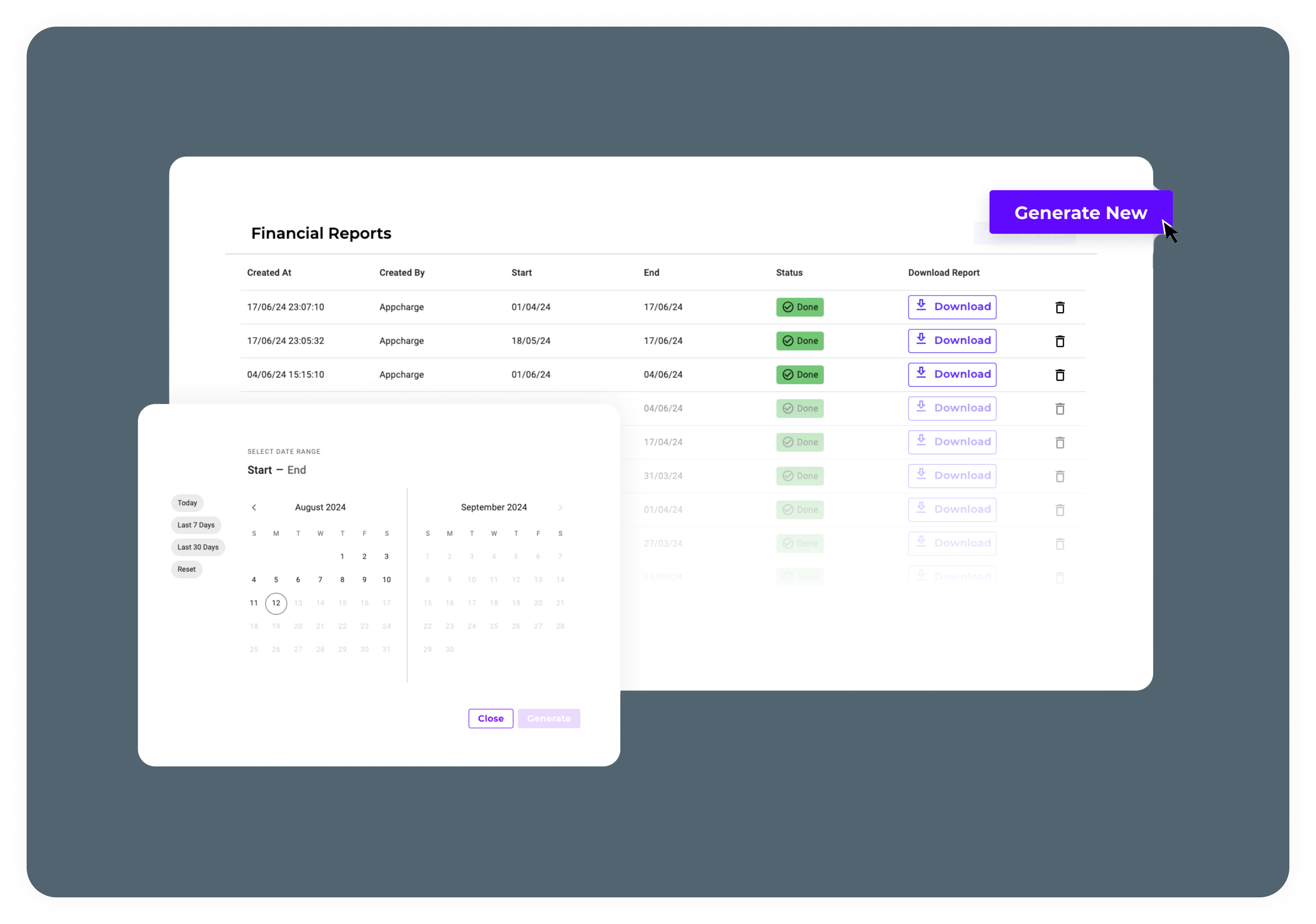Image resolution: width=1316 pixels, height=924 pixels.
Task: Select August 5 as start date
Action: 276,580
